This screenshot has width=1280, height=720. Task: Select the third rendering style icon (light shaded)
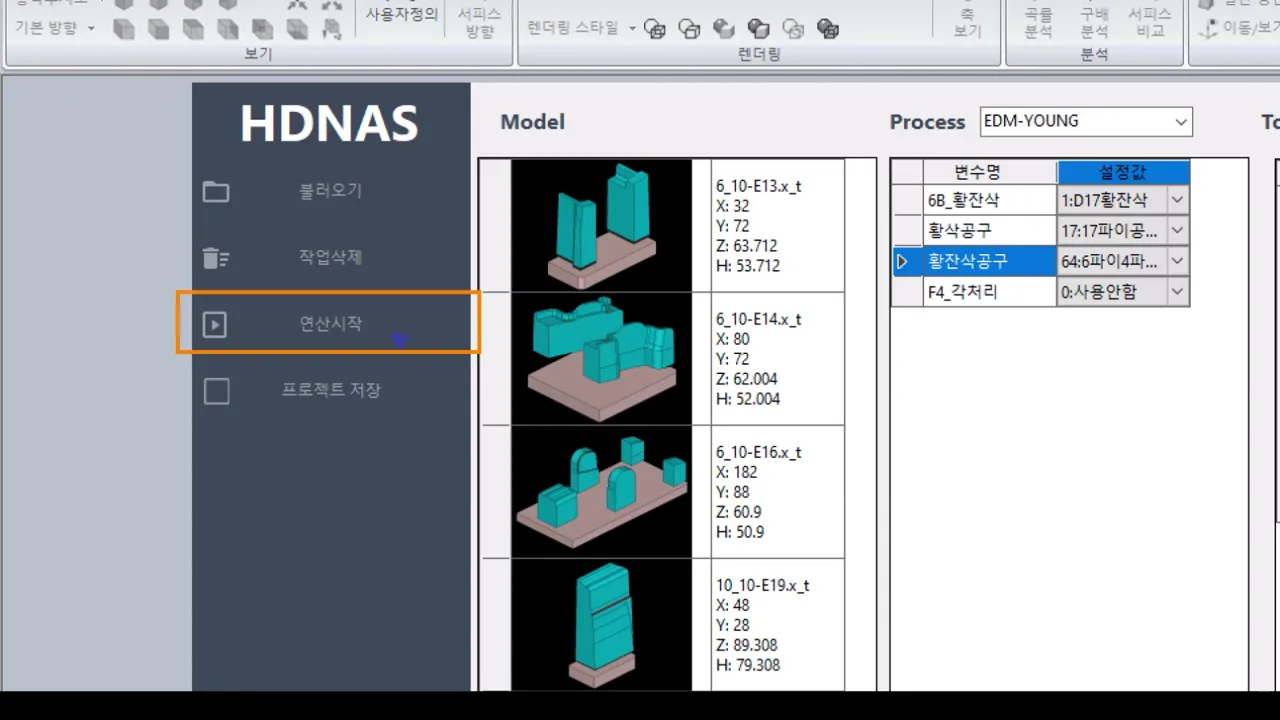[724, 29]
